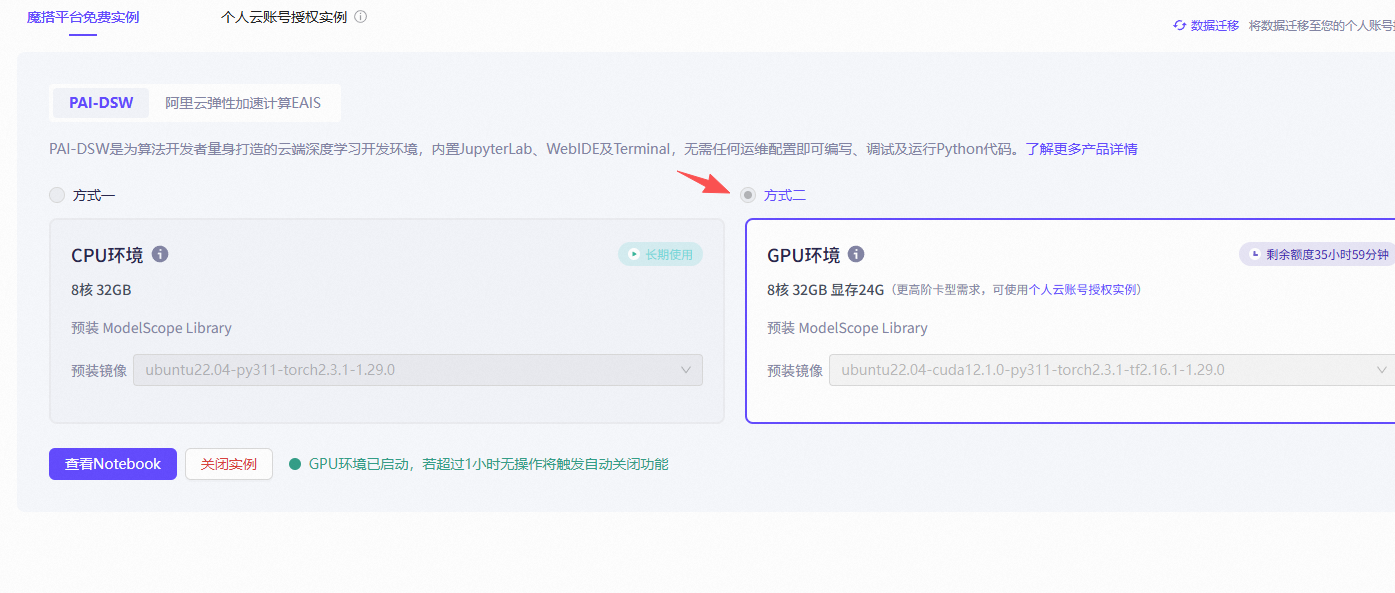Click the 数据迁移 sync icon
Viewport: 1395px width, 593px height.
coord(1179,25)
